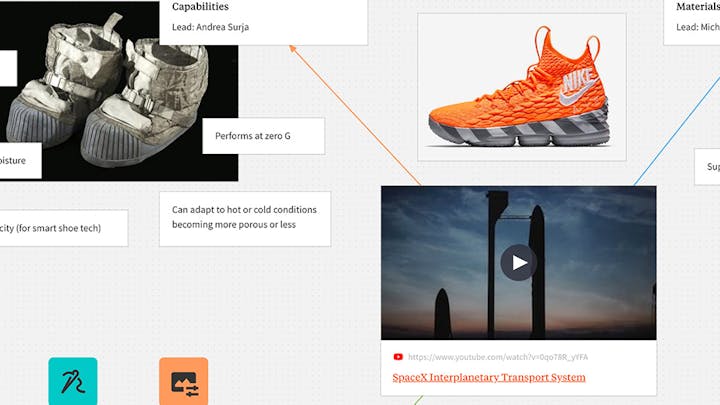Open the orange image settings icon
The image size is (720, 405).
pos(184,381)
